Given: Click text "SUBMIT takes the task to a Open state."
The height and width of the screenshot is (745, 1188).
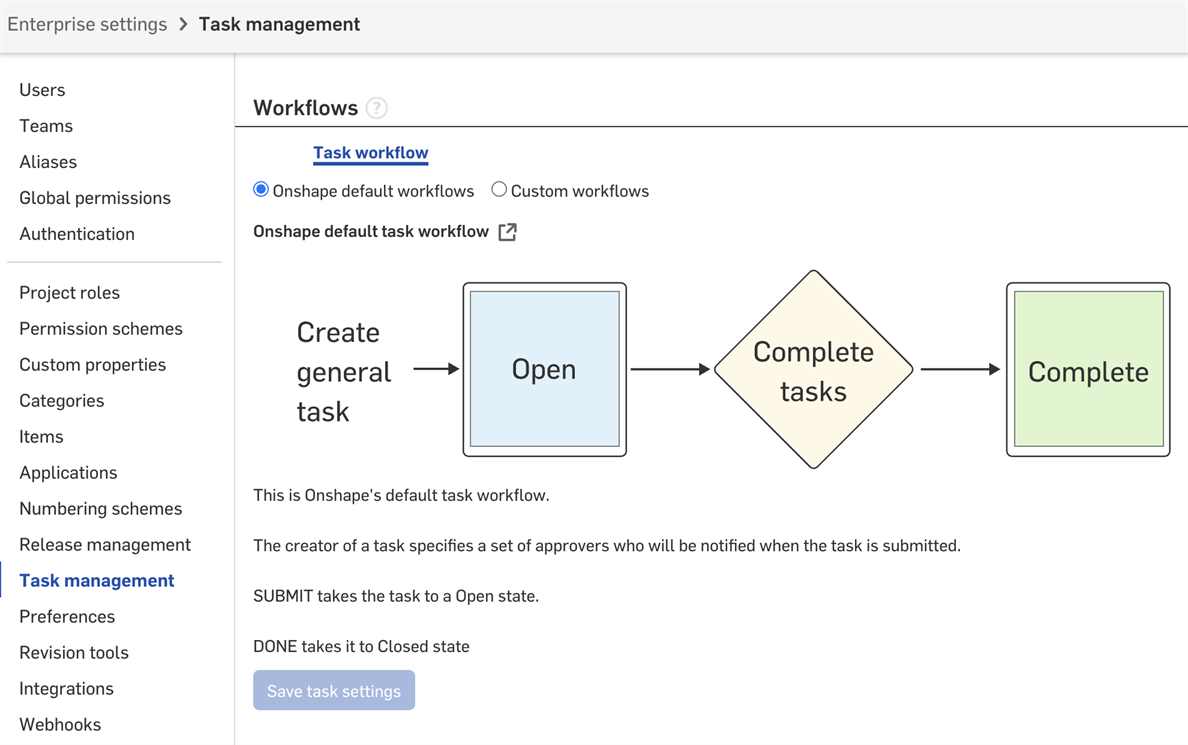Looking at the screenshot, I should (396, 596).
